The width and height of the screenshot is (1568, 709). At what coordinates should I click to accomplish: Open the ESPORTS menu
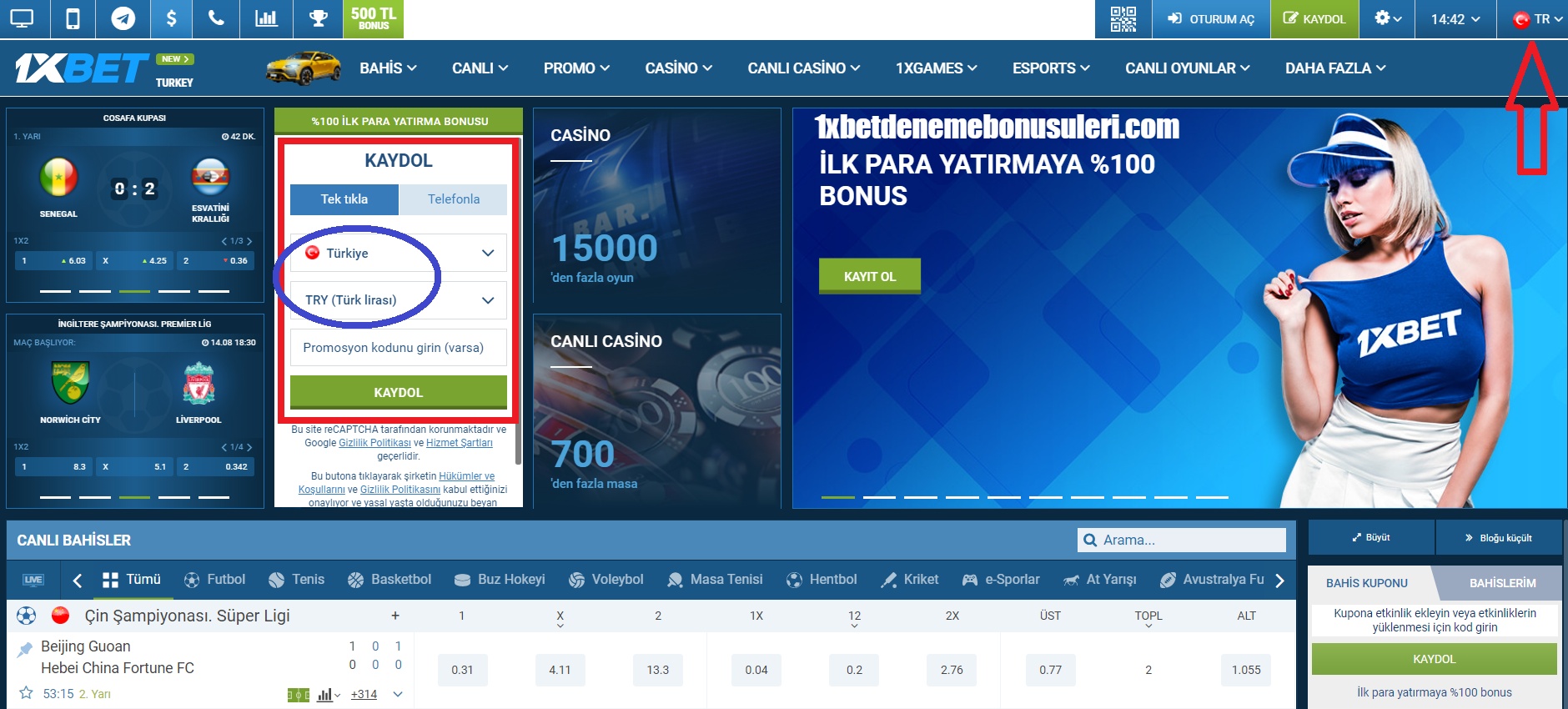[x=1051, y=68]
